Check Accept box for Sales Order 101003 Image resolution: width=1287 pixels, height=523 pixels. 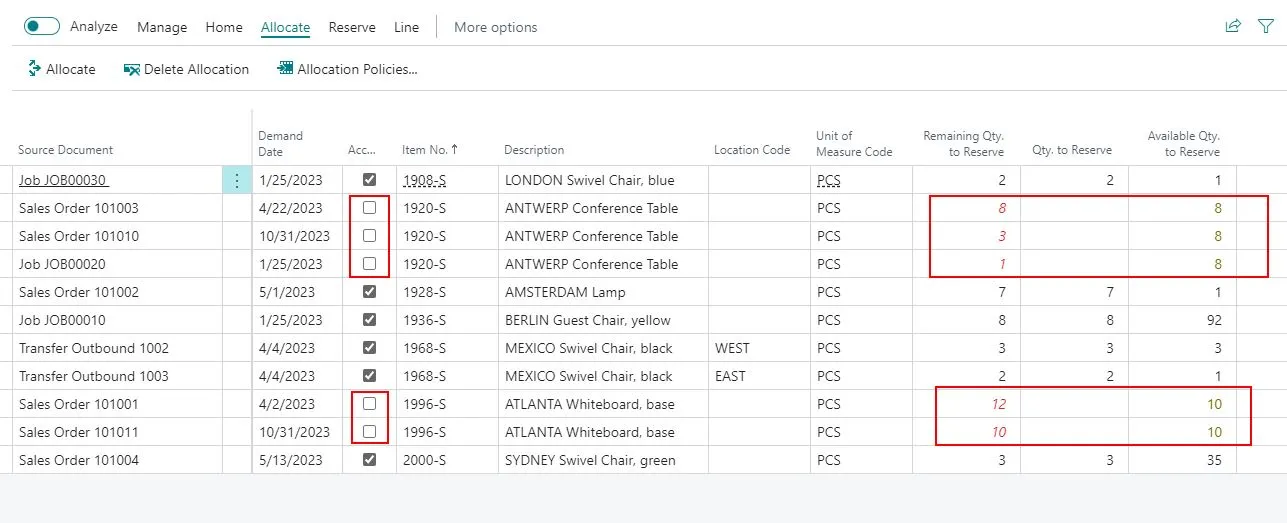click(370, 208)
